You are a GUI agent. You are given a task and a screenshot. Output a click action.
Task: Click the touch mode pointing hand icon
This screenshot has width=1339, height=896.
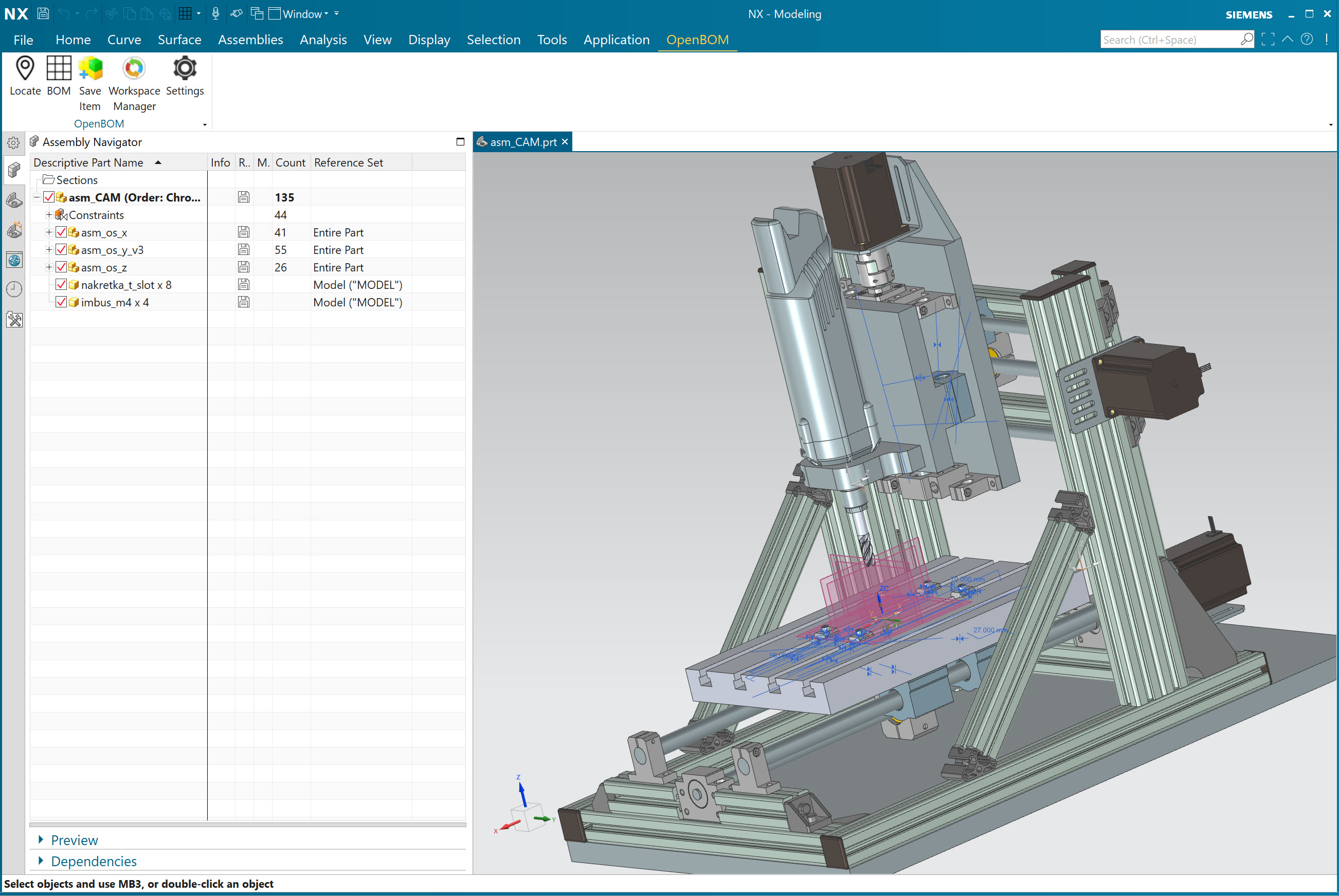pyautogui.click(x=236, y=13)
